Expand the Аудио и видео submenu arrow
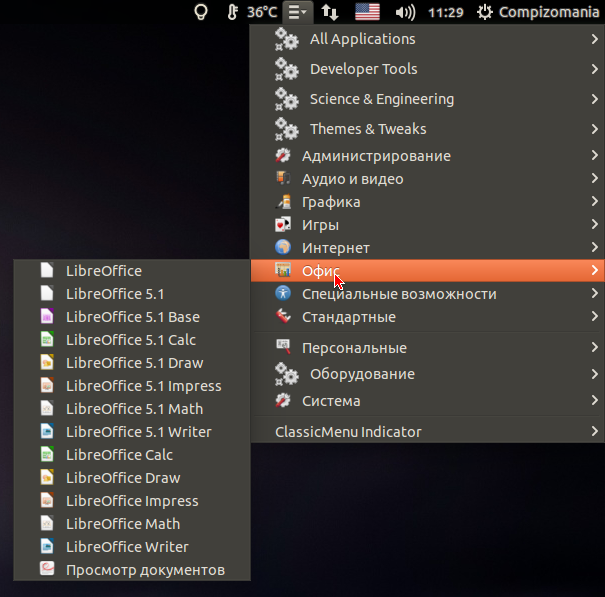This screenshot has height=597, width=605. (595, 178)
